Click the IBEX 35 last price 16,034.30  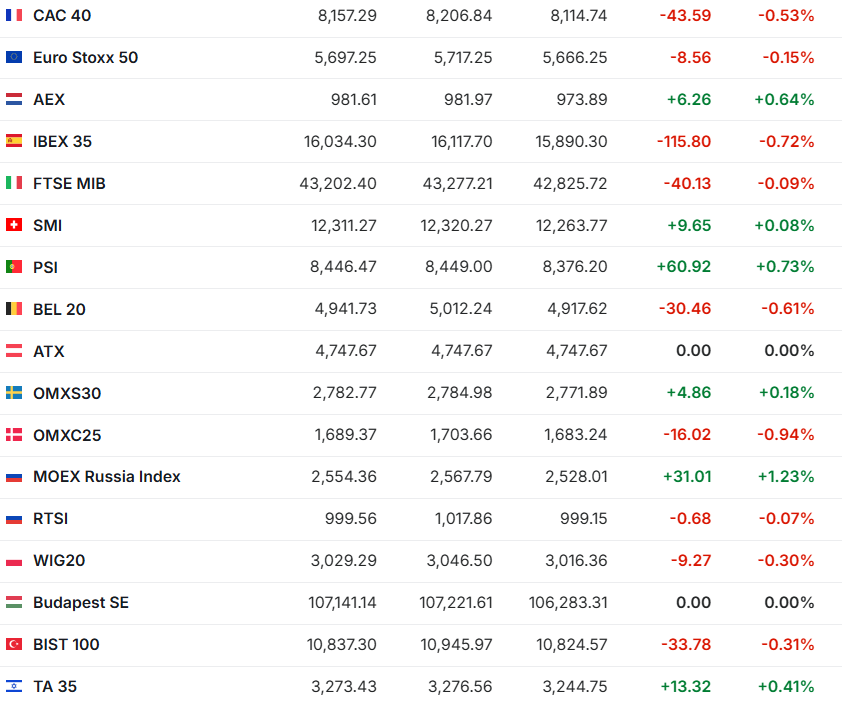click(x=340, y=142)
